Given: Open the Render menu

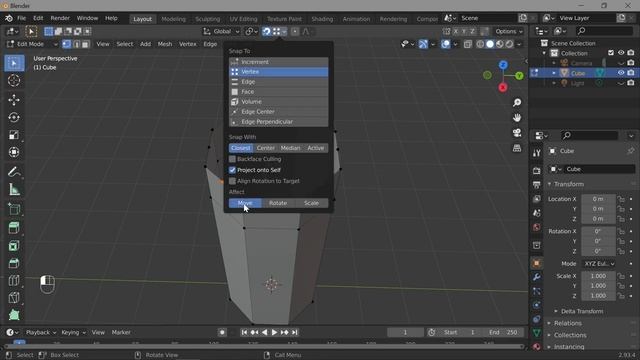Looking at the screenshot, I should pyautogui.click(x=60, y=18).
